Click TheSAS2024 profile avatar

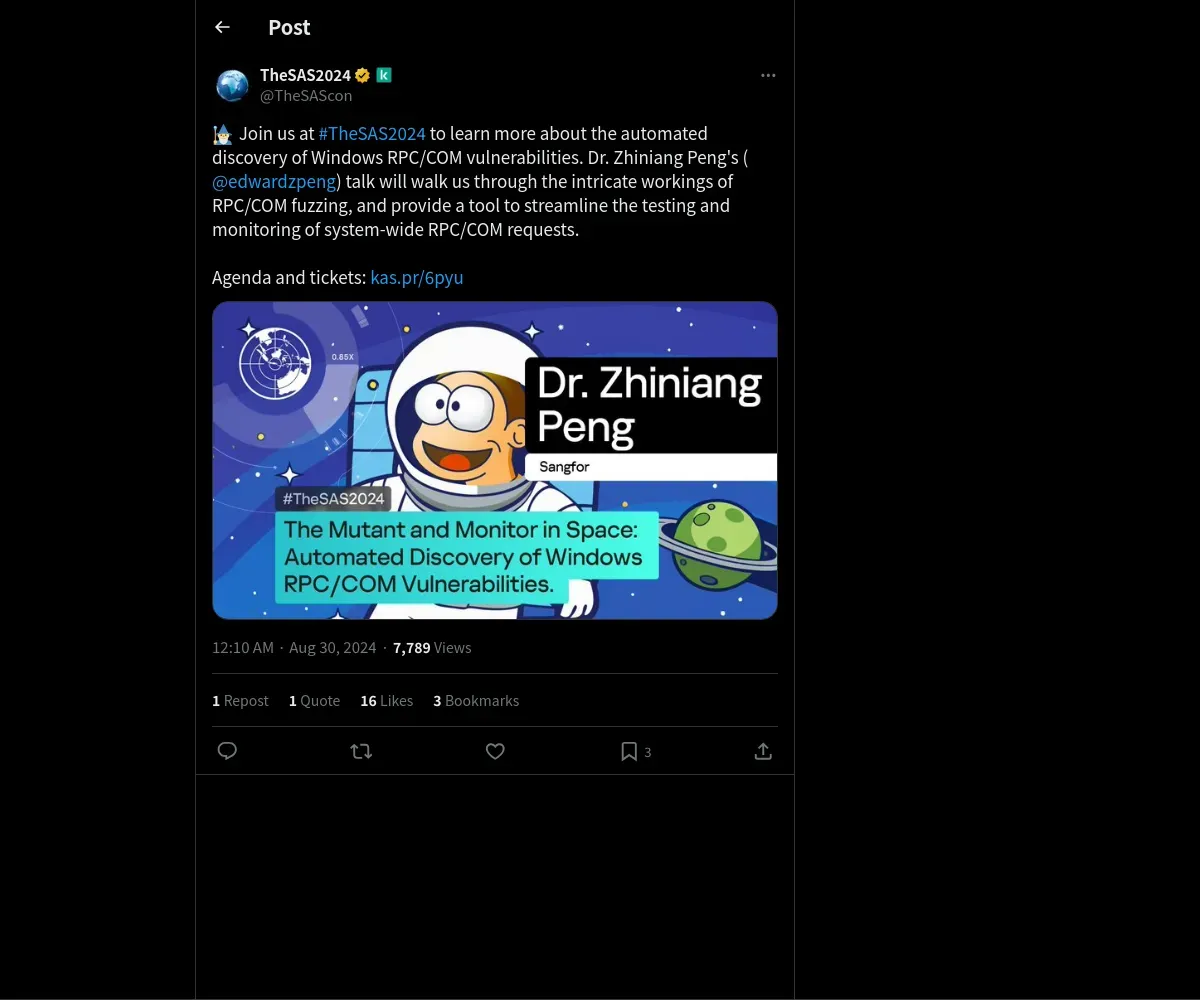[x=232, y=86]
